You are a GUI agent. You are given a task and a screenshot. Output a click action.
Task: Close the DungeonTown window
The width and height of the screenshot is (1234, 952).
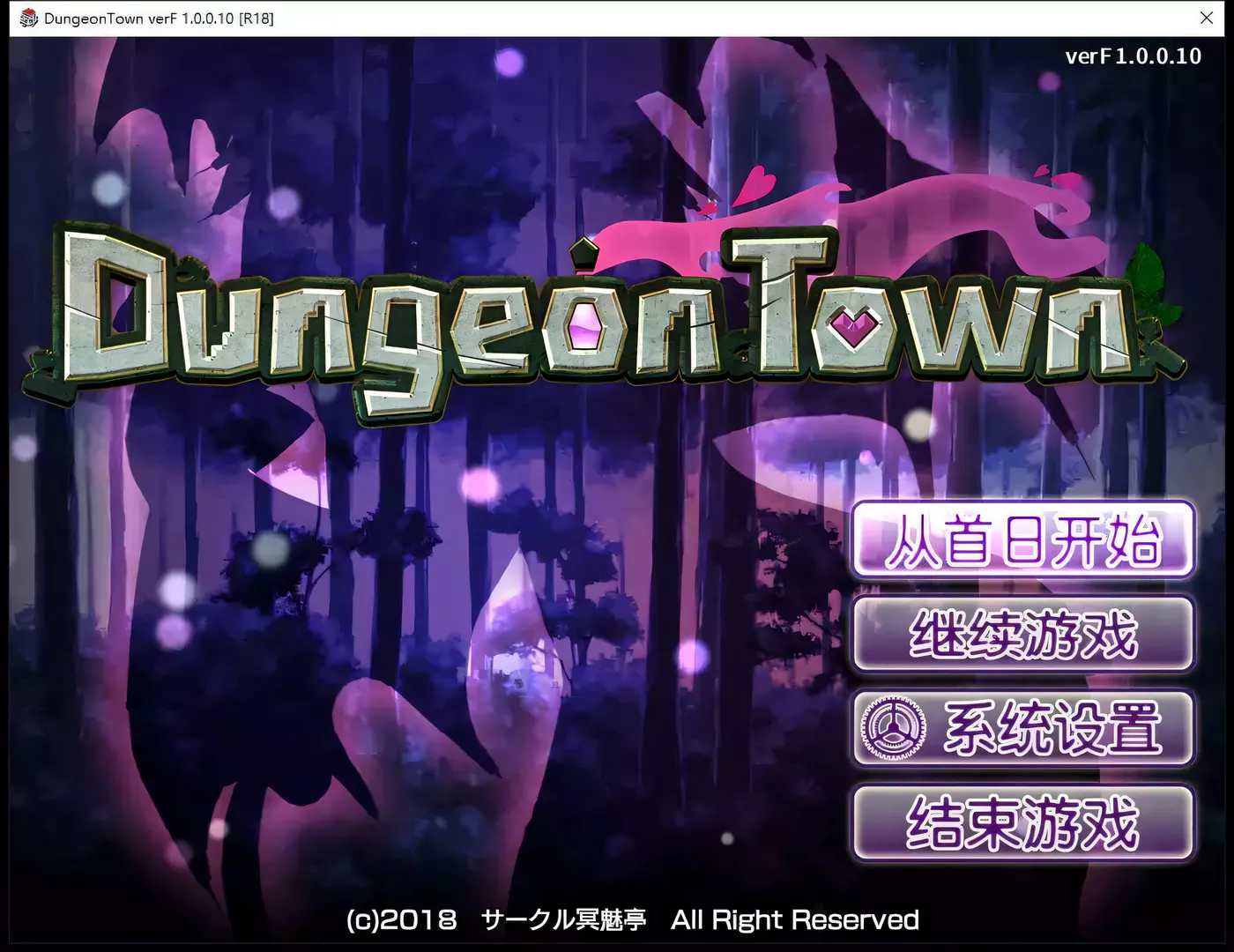click(1207, 17)
